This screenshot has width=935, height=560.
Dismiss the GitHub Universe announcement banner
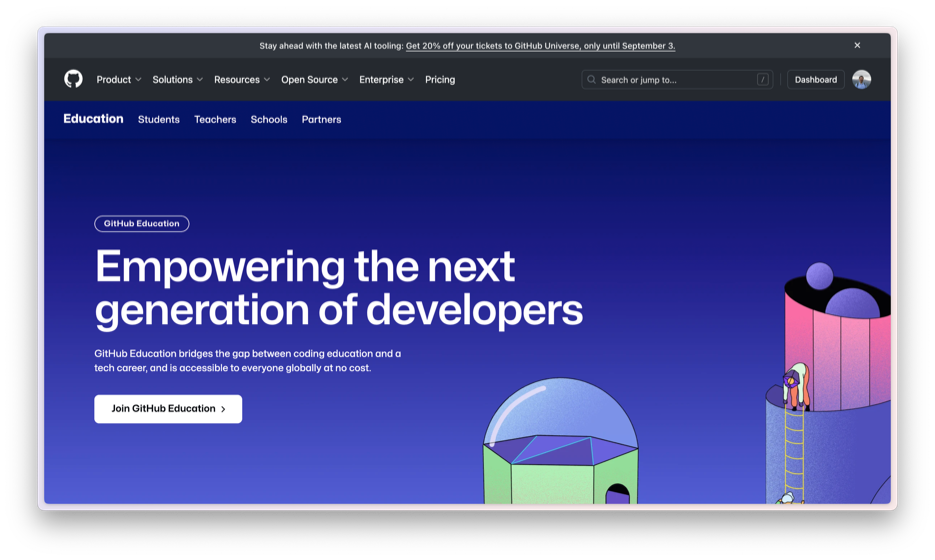(857, 45)
